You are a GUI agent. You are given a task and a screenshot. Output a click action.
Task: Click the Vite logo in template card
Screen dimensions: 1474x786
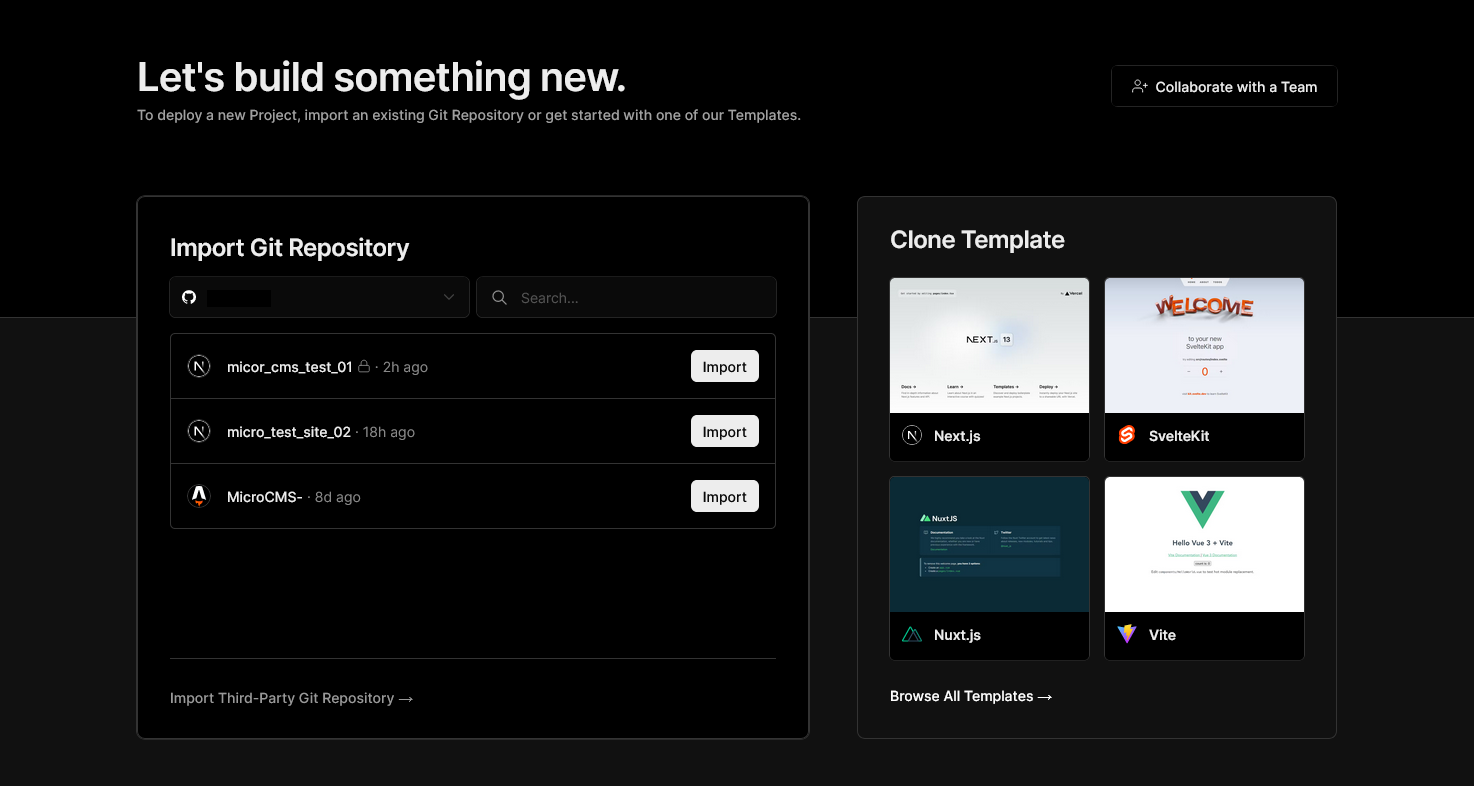click(x=1127, y=635)
